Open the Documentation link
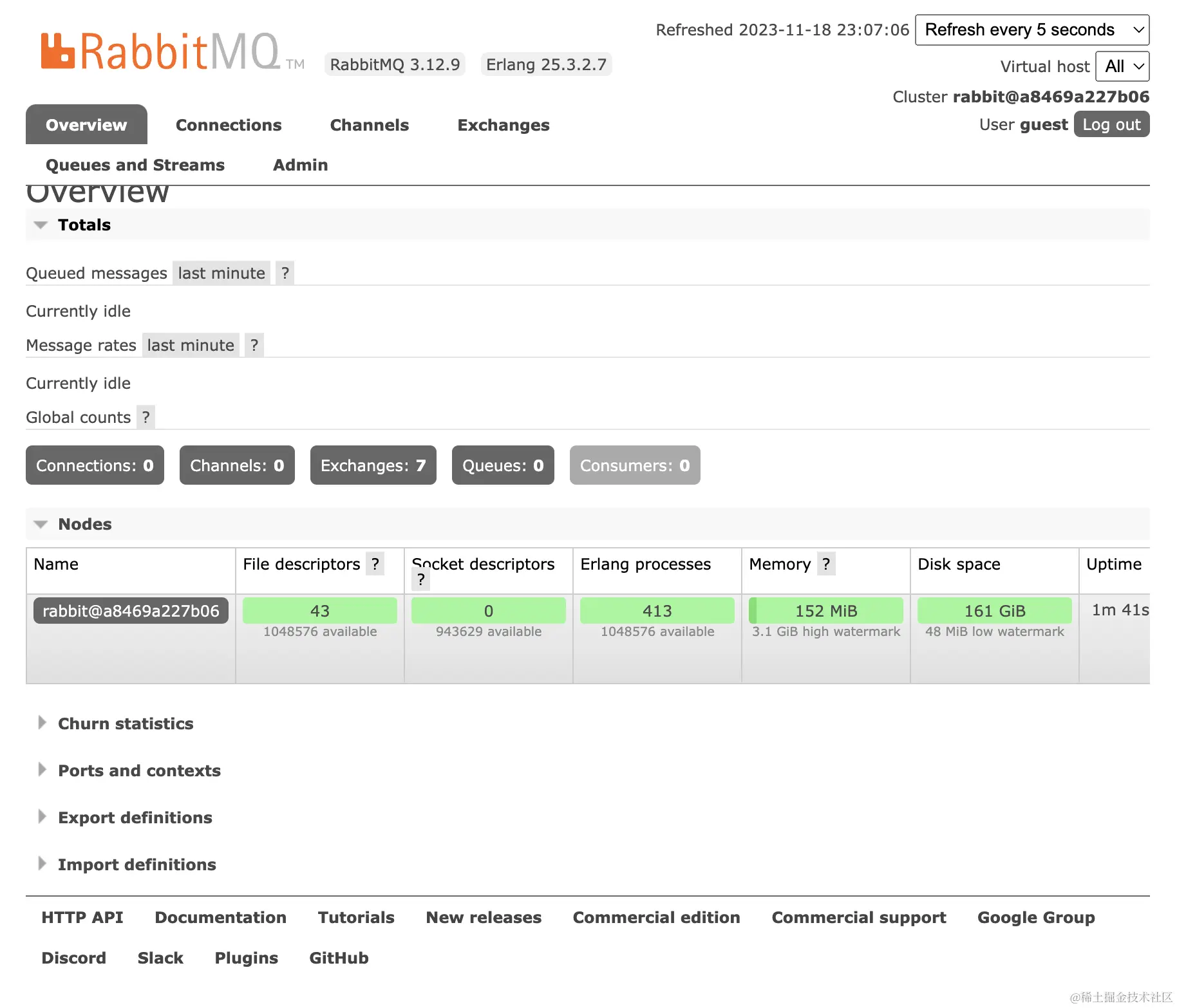Screen dimensions: 1177x1008 [x=220, y=917]
